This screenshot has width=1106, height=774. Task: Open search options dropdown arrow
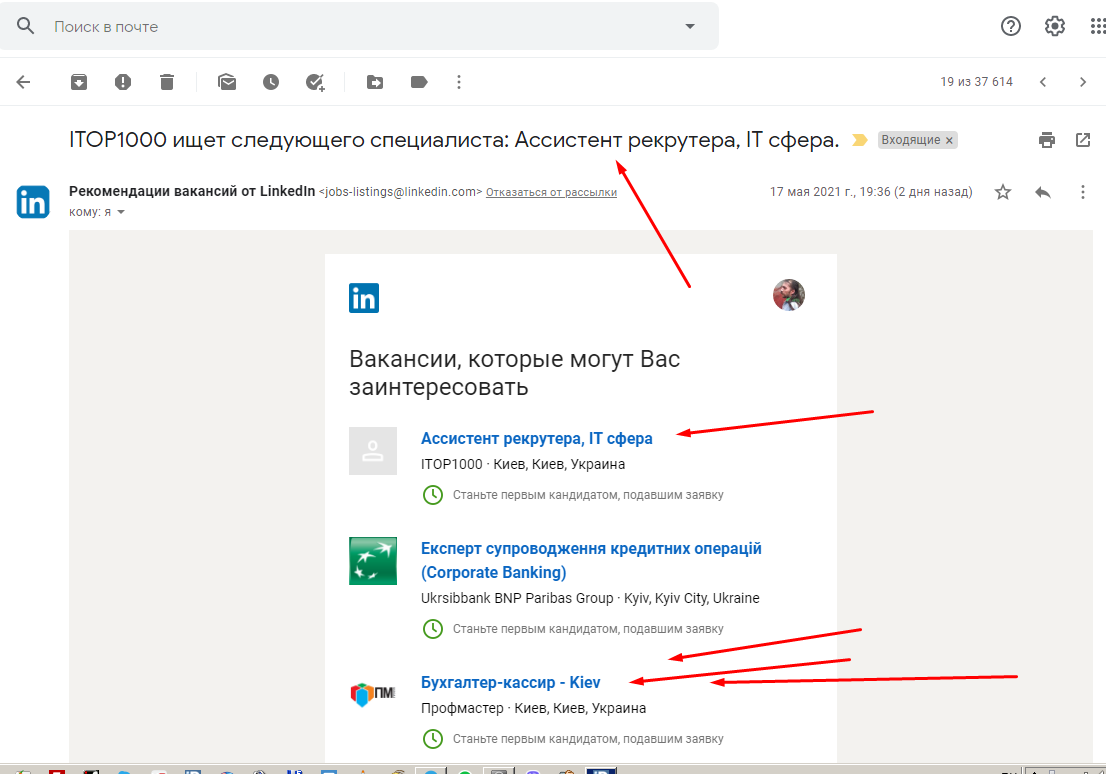click(x=690, y=27)
